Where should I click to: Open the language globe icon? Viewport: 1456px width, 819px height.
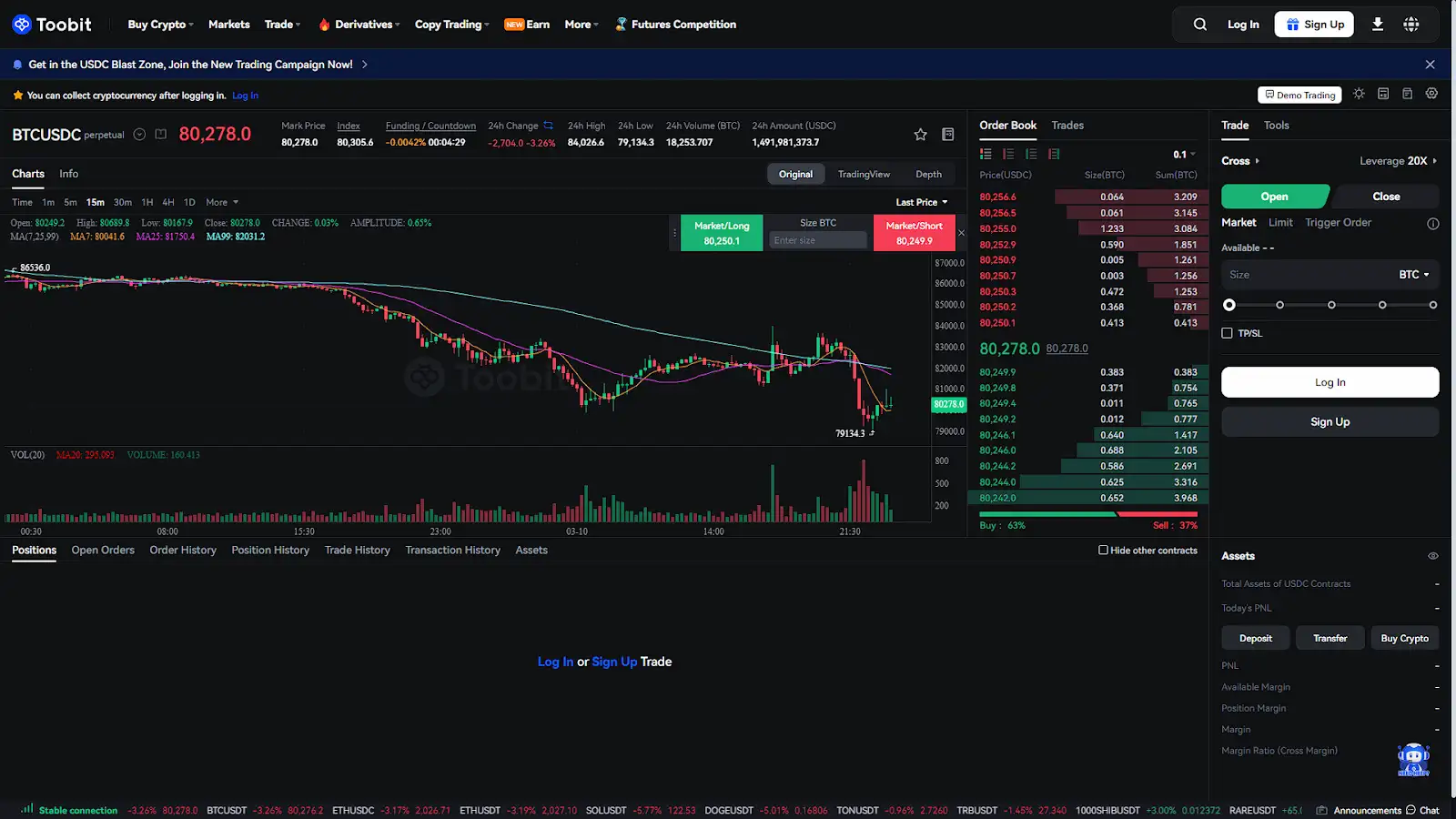click(x=1411, y=25)
